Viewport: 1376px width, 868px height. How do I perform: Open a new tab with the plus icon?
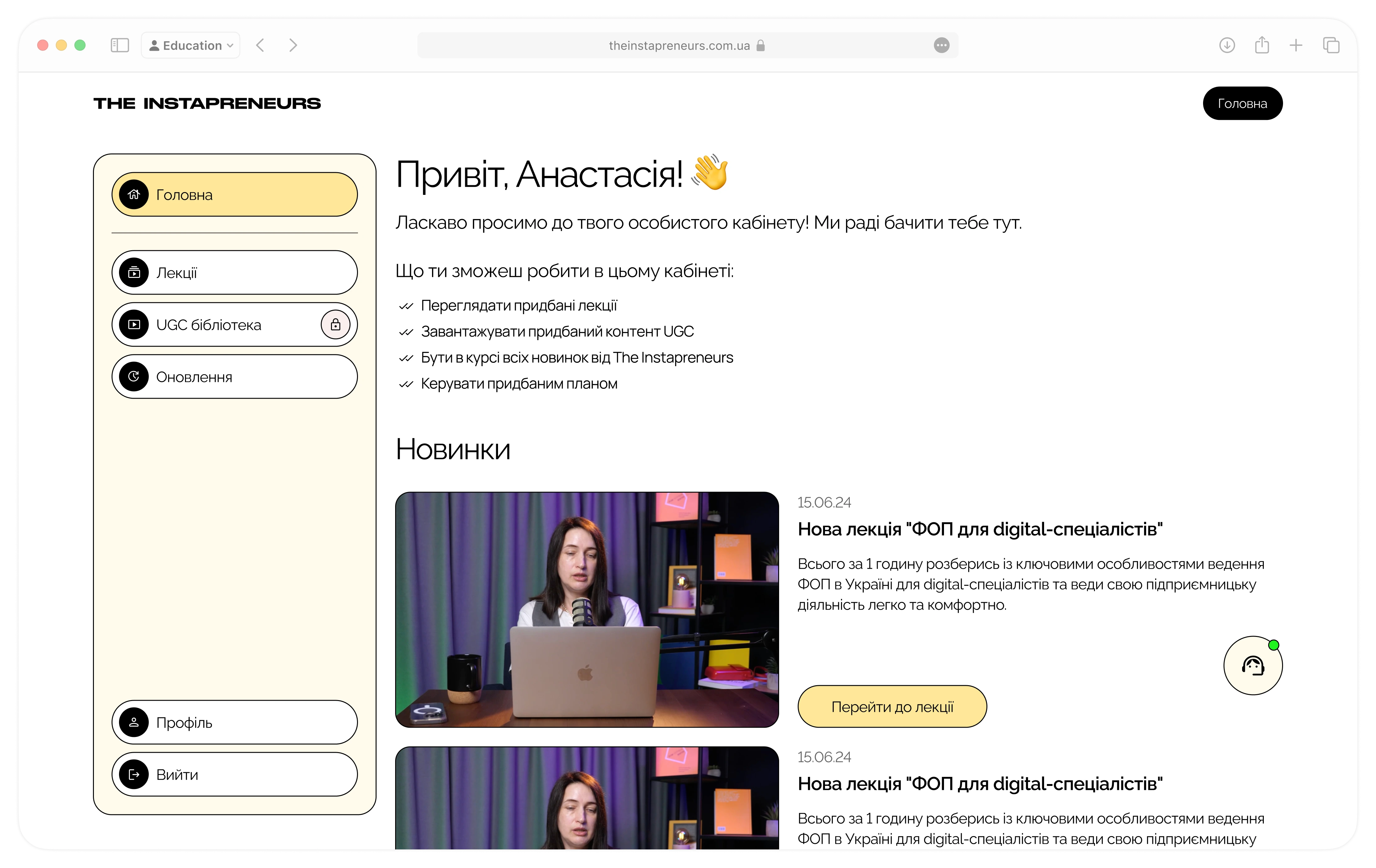coord(1296,45)
